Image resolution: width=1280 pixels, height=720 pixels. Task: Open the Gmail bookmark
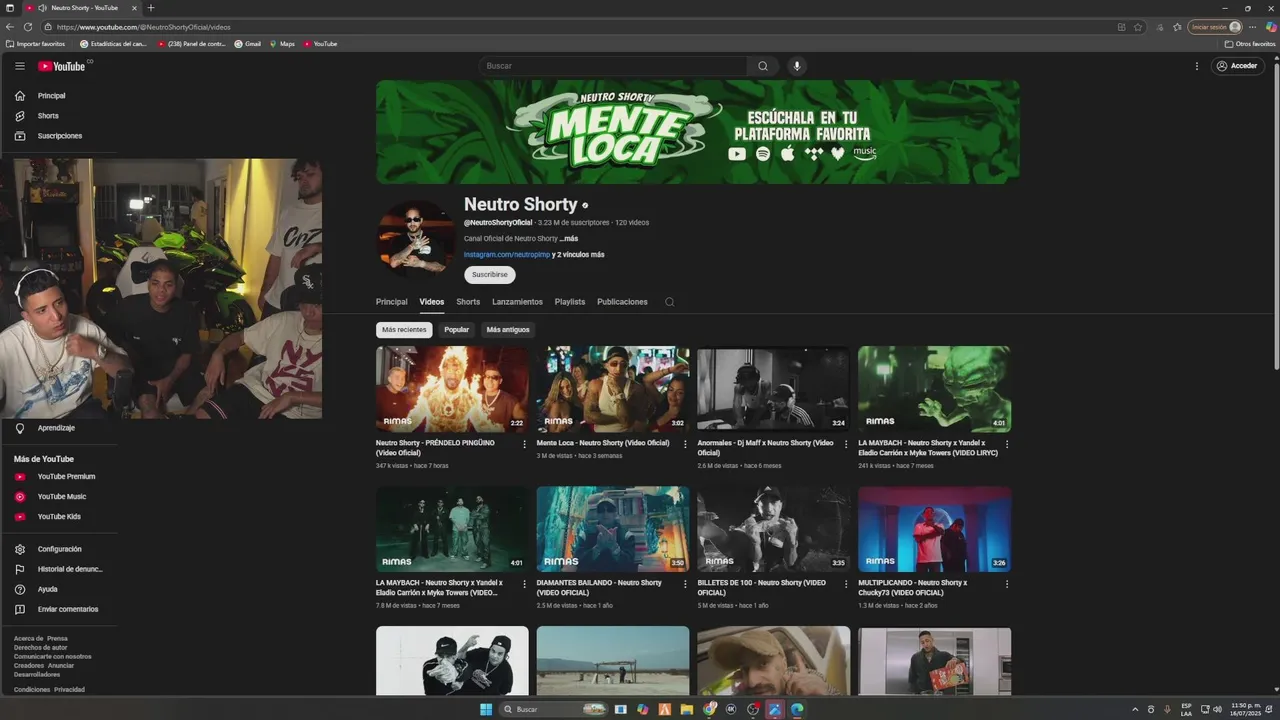click(248, 44)
